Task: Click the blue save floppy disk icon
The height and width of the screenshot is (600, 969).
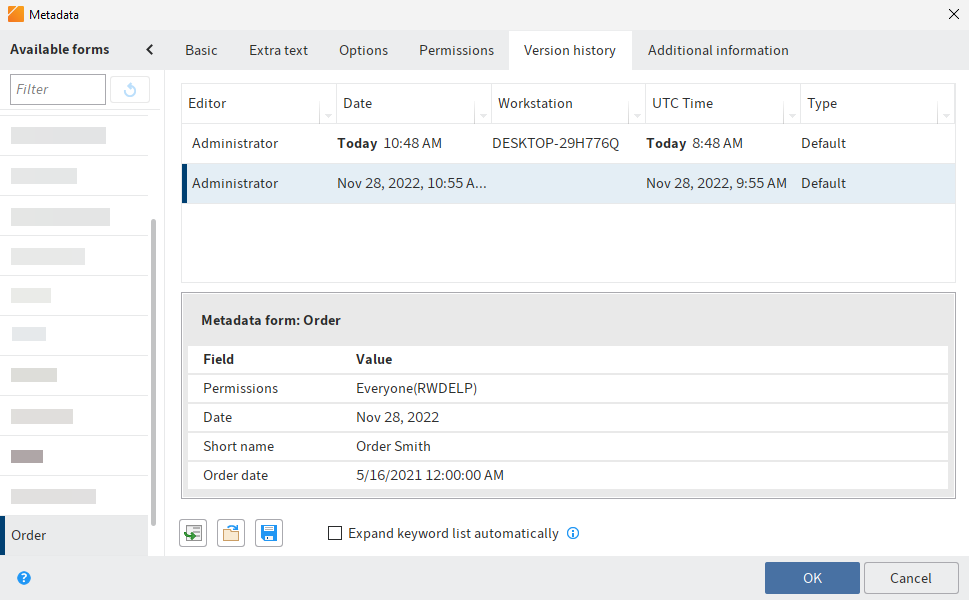Action: click(x=269, y=534)
